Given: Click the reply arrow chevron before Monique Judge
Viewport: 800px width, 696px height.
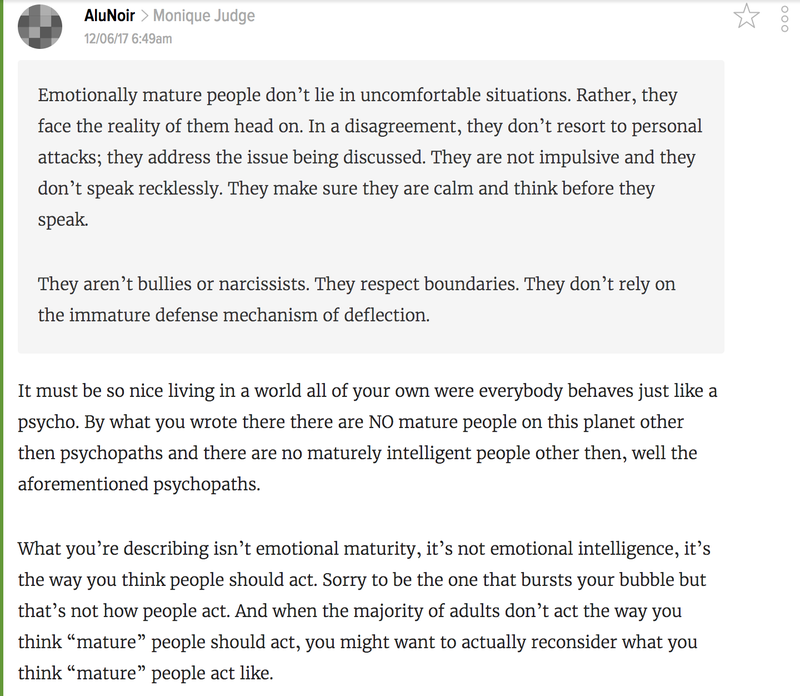Looking at the screenshot, I should 144,16.
